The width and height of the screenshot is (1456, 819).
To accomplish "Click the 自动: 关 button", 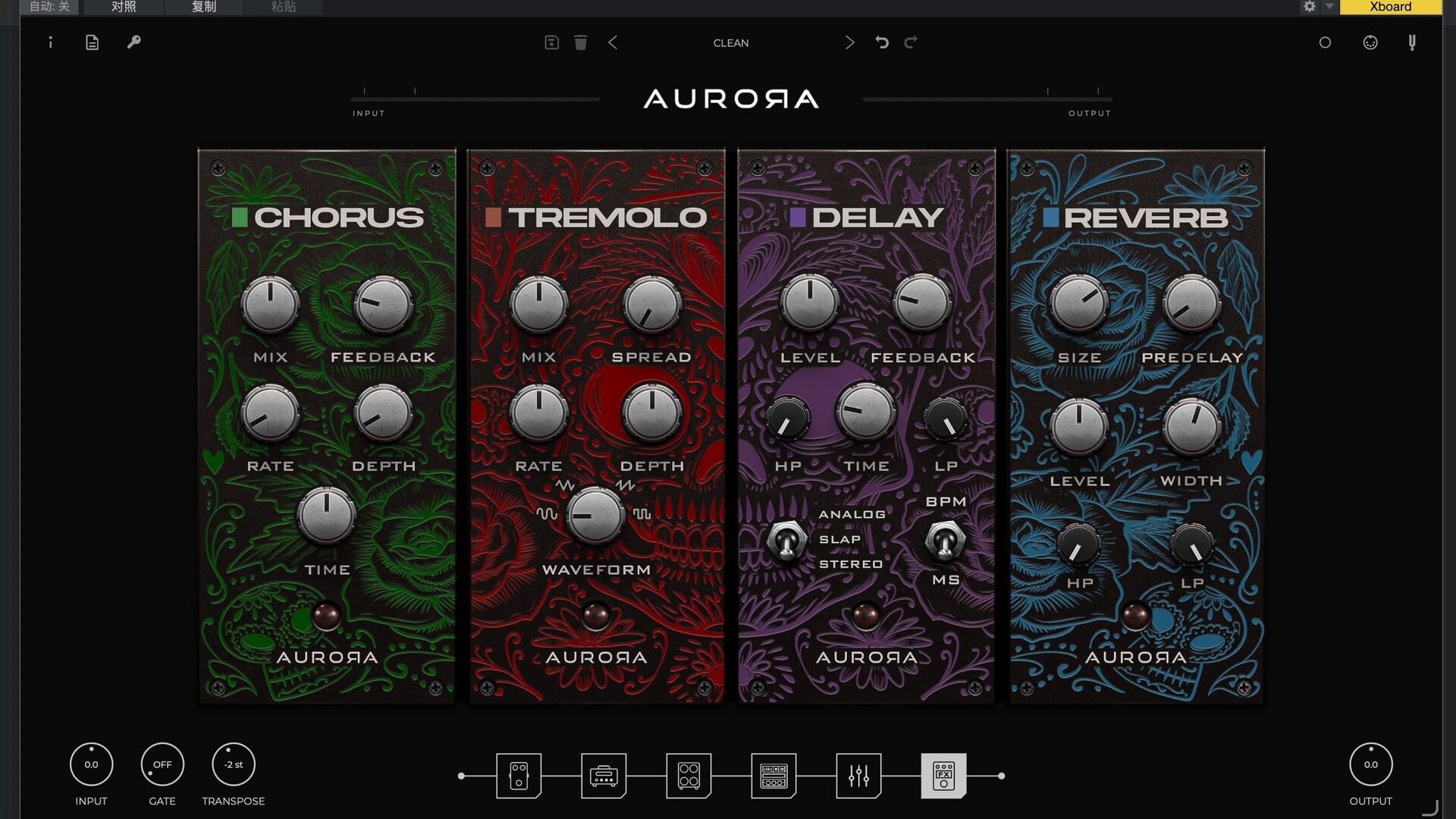I will click(x=49, y=7).
